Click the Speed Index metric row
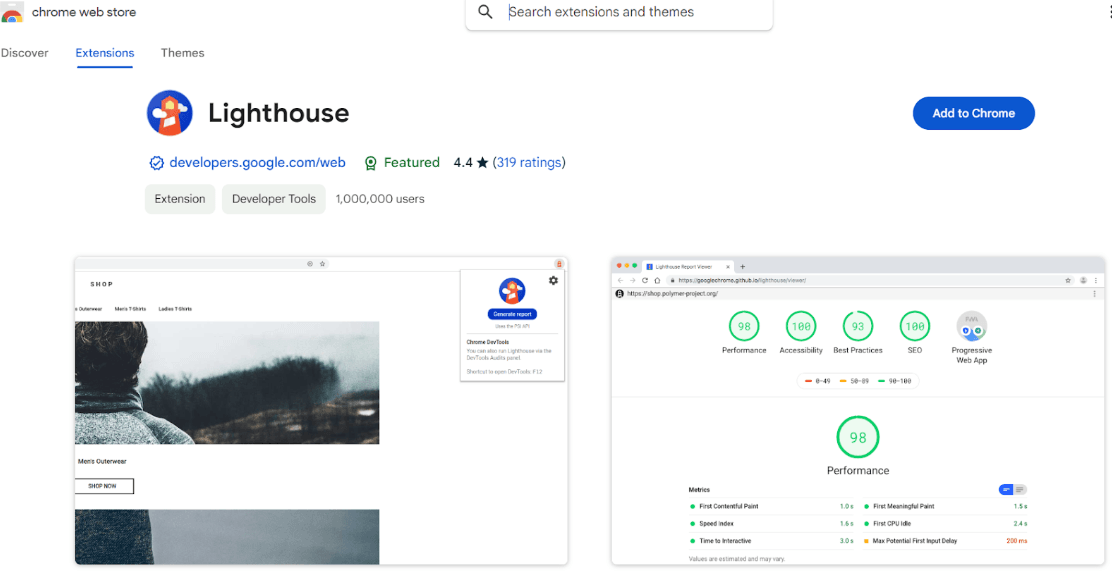The height and width of the screenshot is (572, 1112). (772, 524)
